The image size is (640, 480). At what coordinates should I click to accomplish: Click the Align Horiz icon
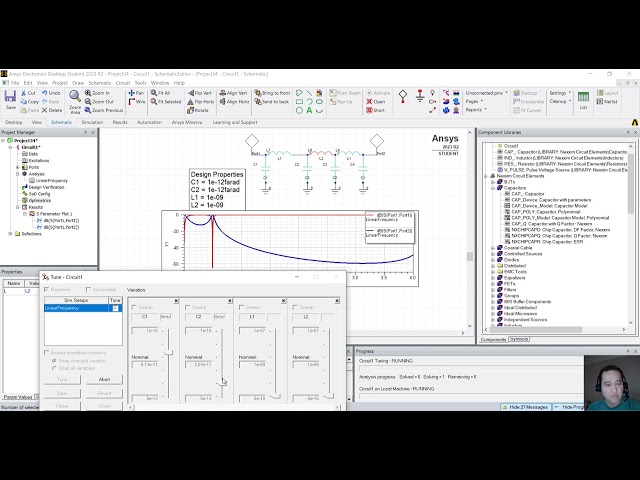pyautogui.click(x=222, y=102)
